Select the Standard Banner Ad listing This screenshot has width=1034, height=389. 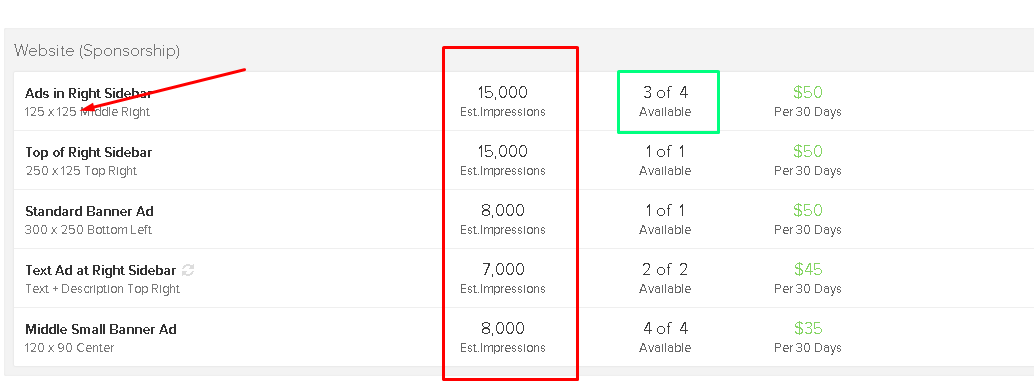89,211
